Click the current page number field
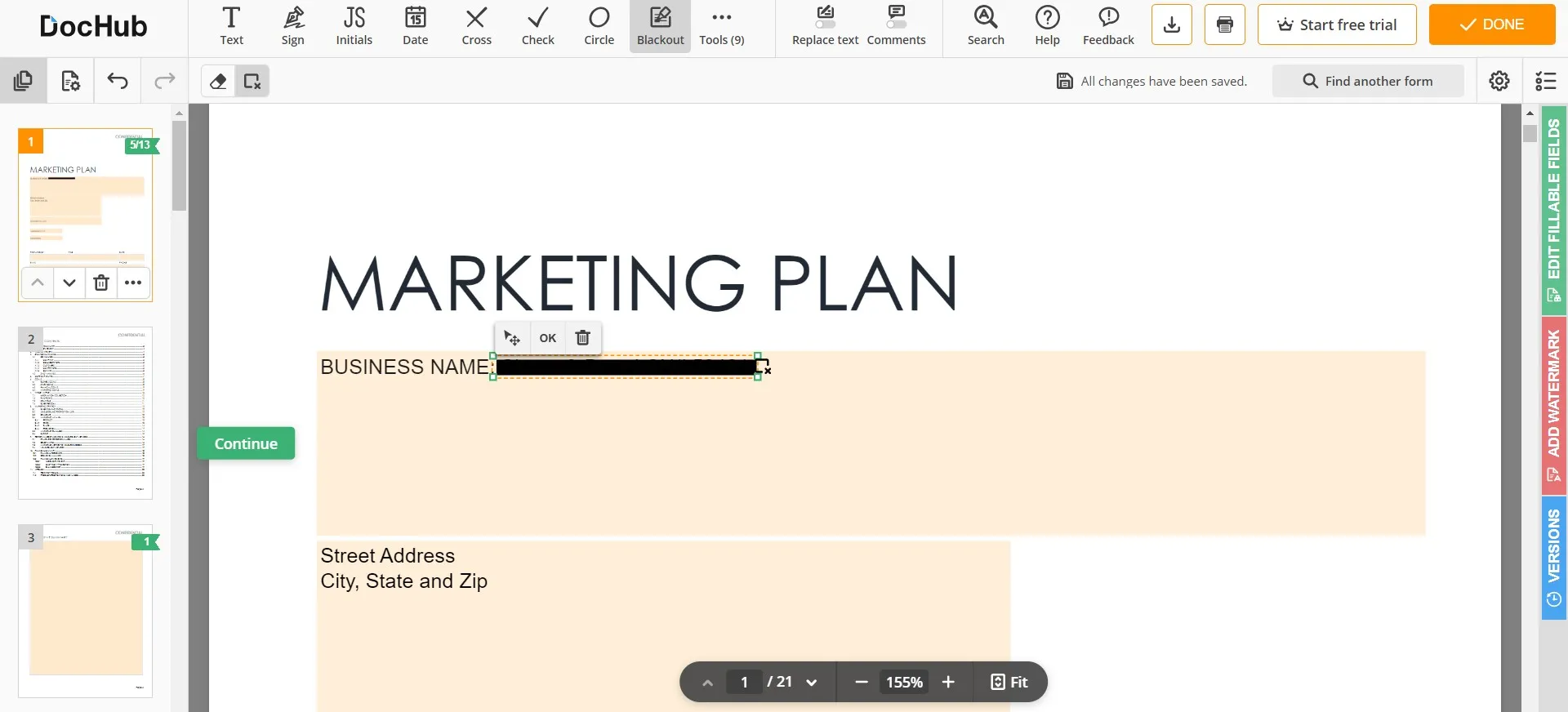The image size is (1568, 712). 744,683
